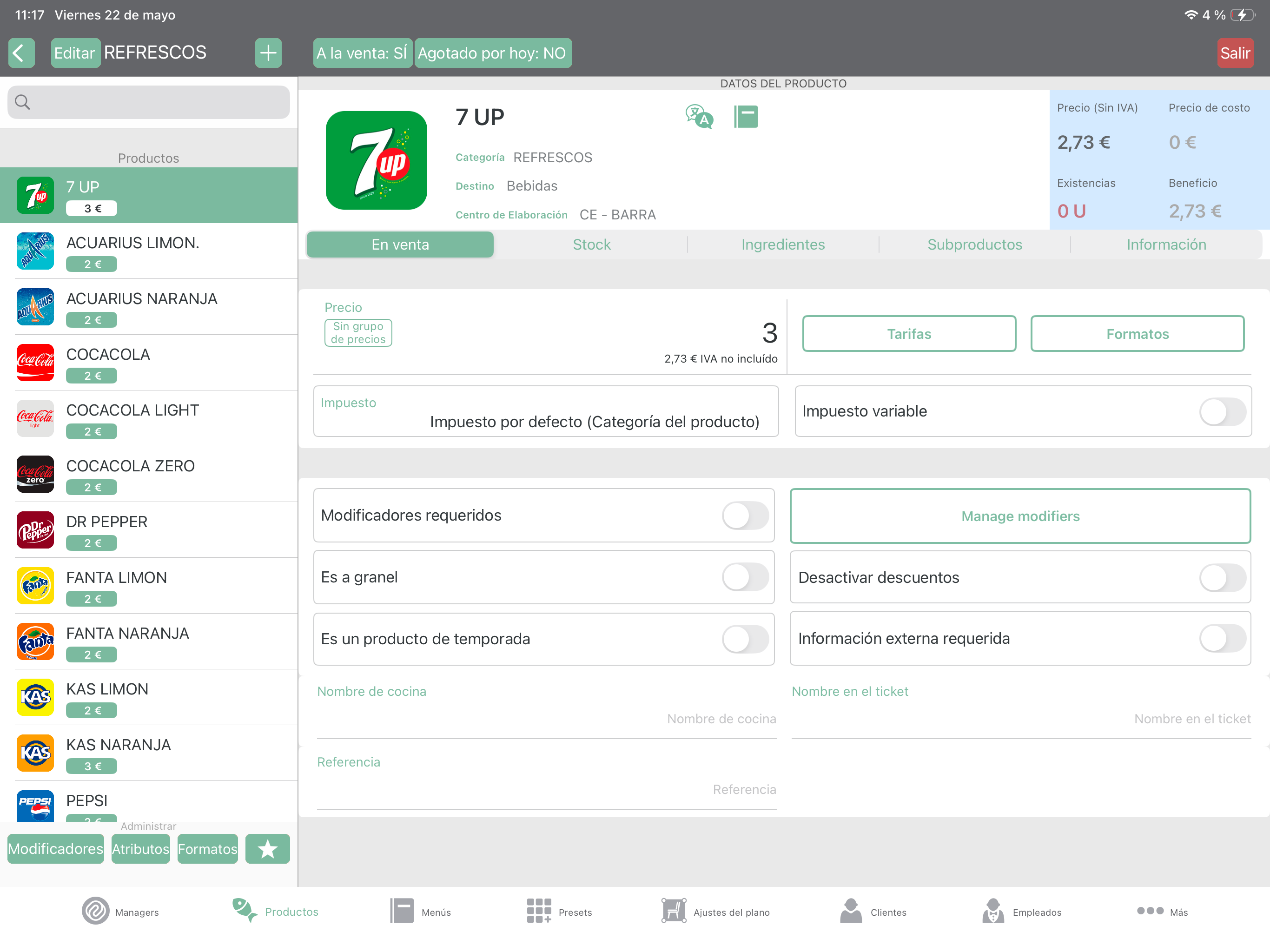Tap Precio de costo 0 € value
The width and height of the screenshot is (1270, 952).
pyautogui.click(x=1182, y=142)
